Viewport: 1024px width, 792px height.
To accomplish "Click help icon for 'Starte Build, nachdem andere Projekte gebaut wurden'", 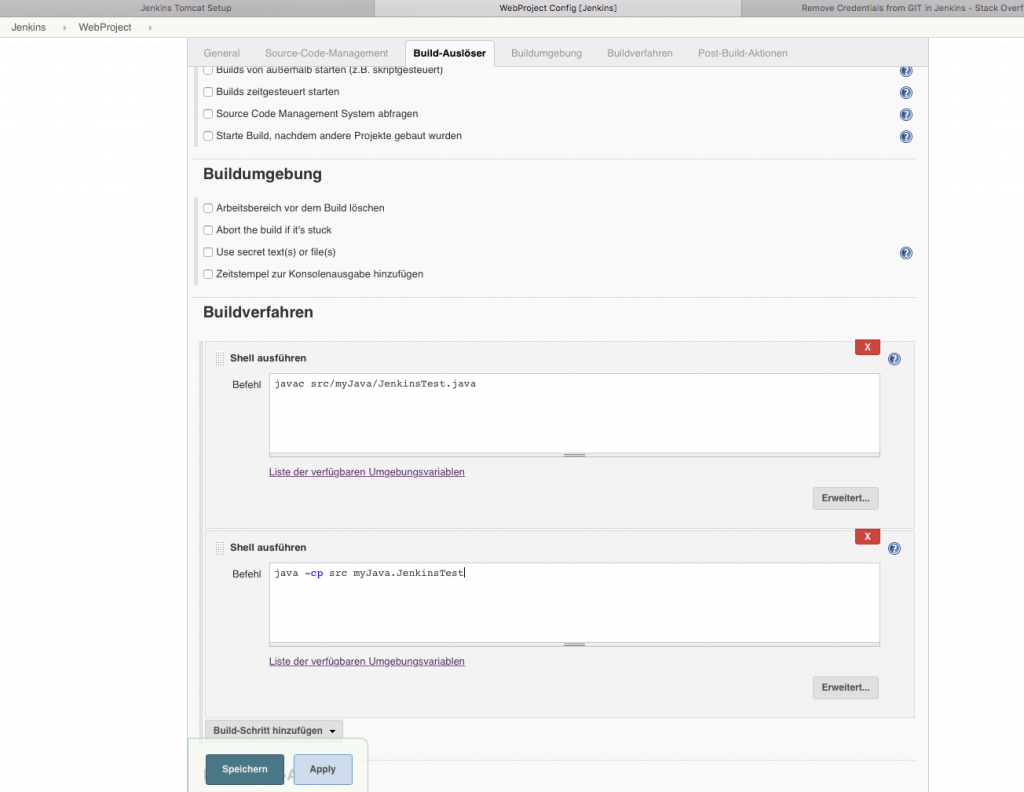I will (x=906, y=136).
